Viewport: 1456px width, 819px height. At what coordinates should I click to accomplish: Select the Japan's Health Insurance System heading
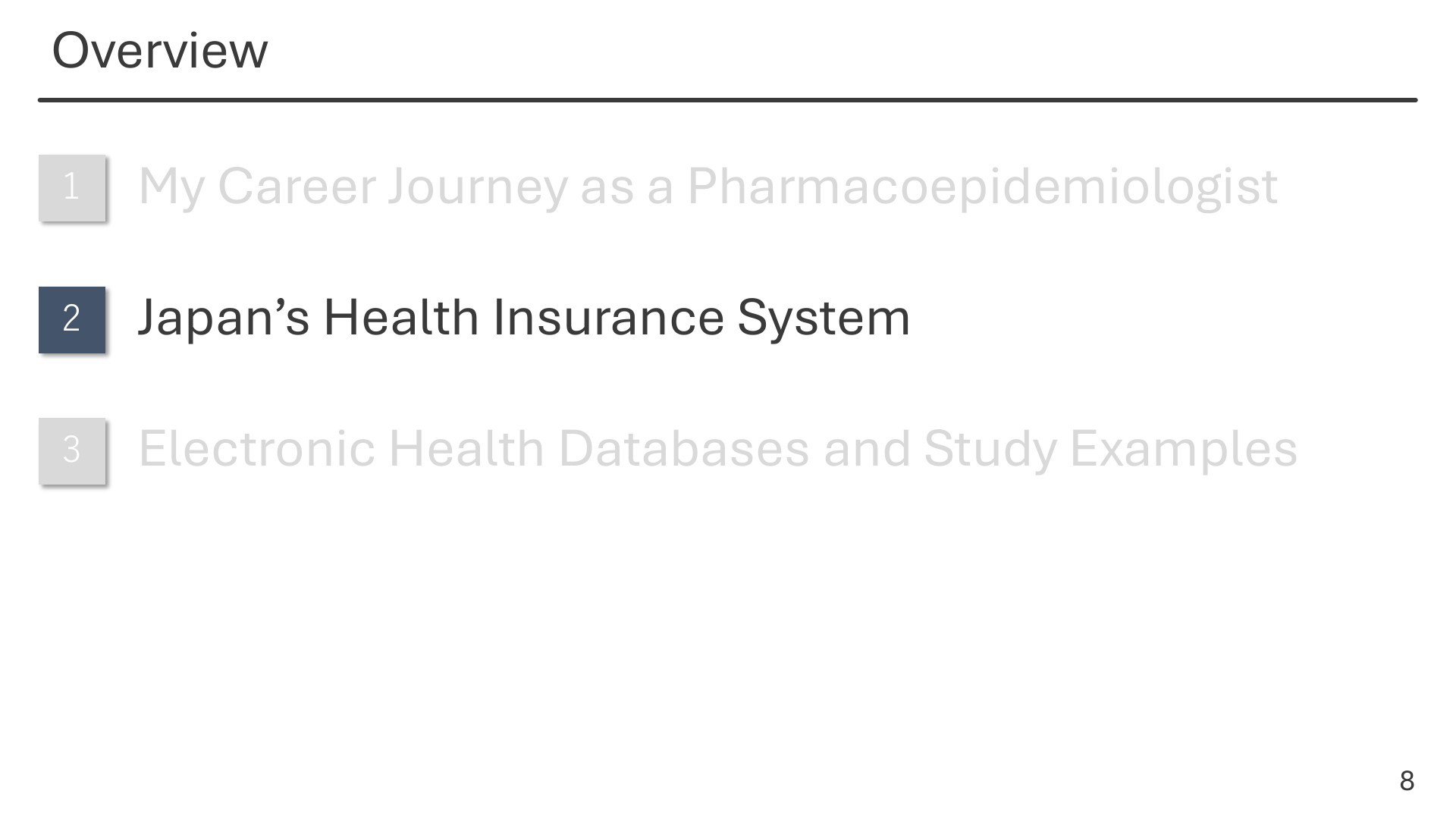tap(524, 318)
